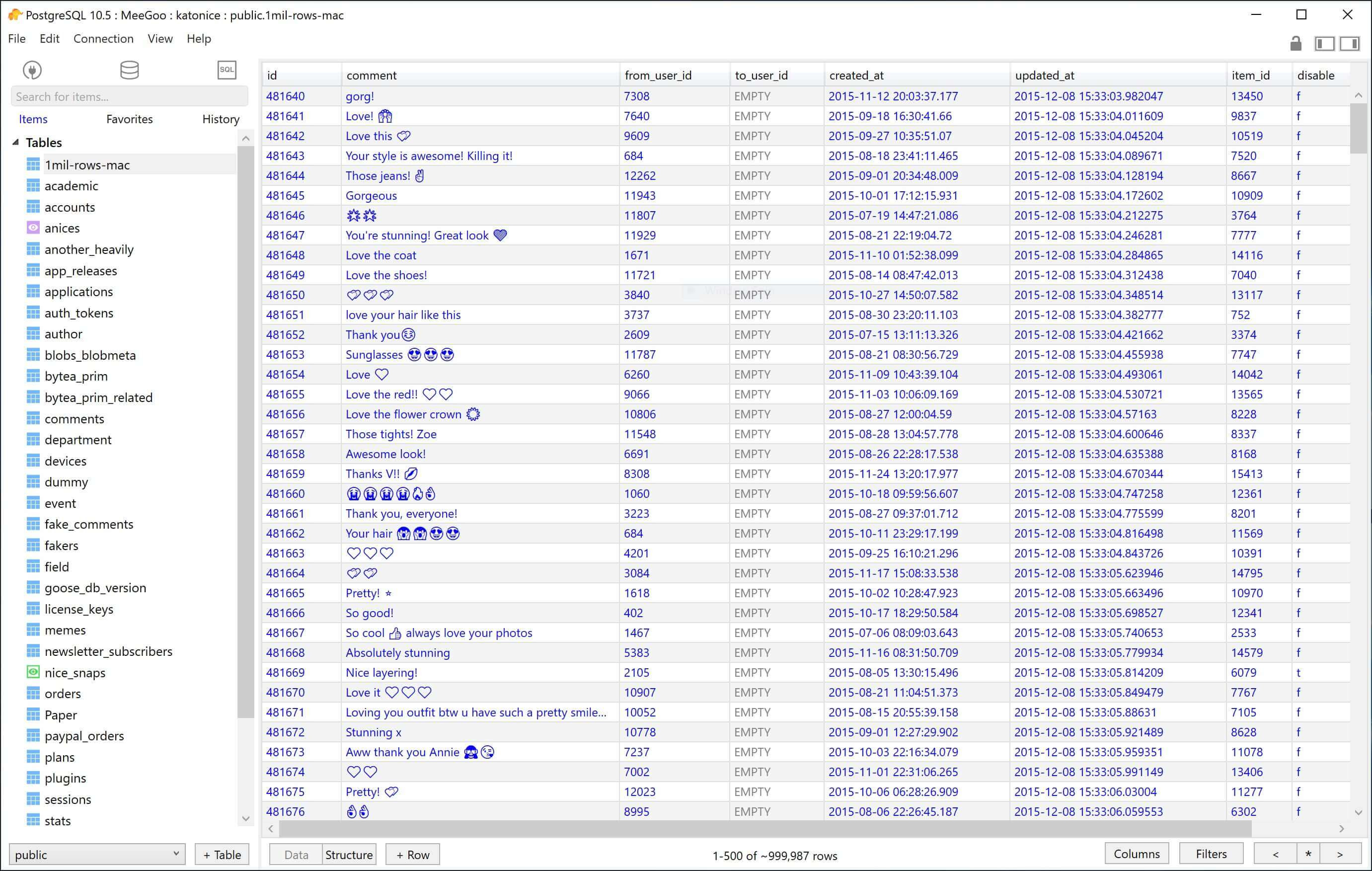Click the Search for items field
Viewport: 1372px width, 871px height.
coord(129,96)
